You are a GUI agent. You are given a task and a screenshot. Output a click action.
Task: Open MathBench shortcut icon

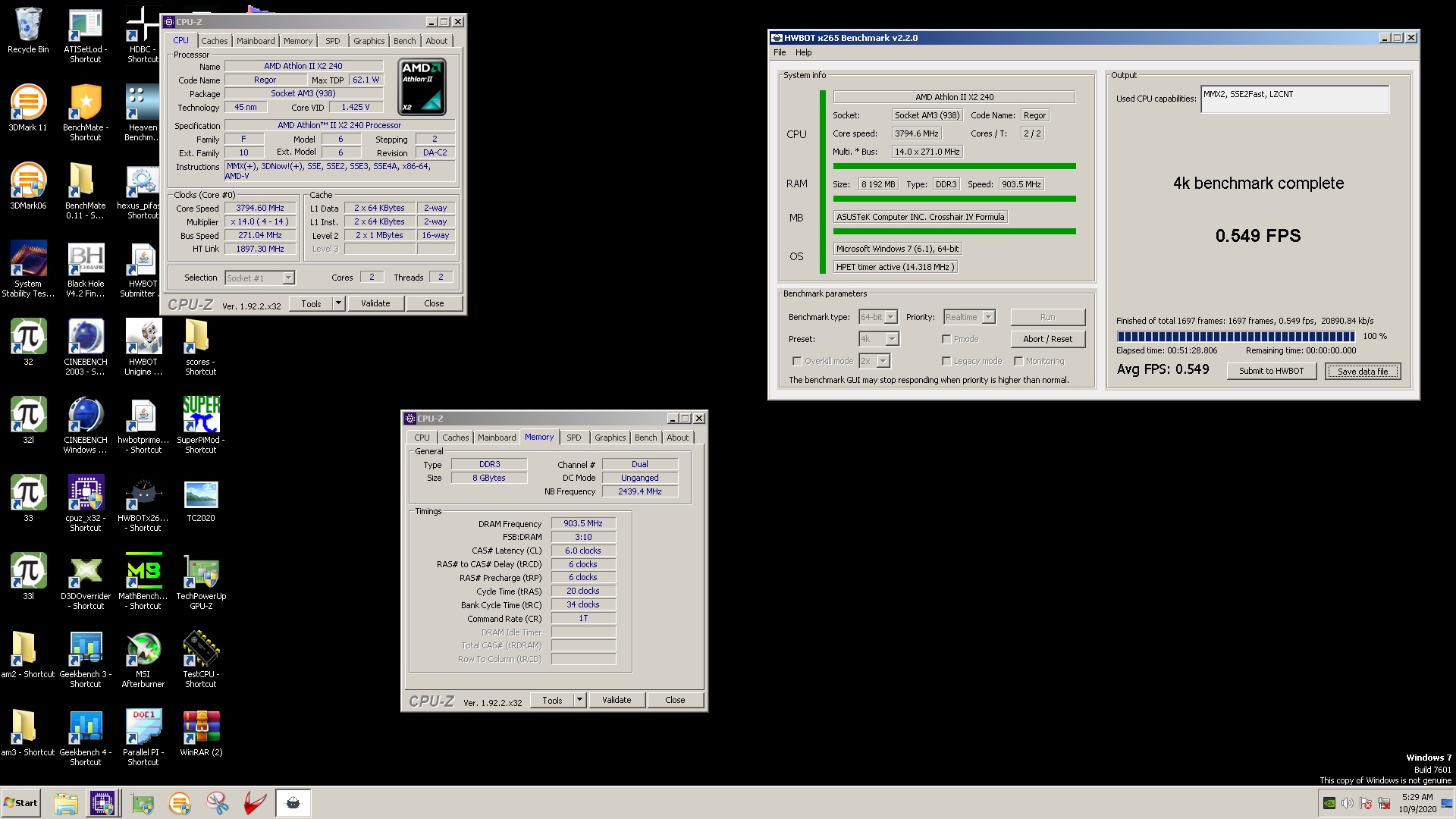(143, 581)
